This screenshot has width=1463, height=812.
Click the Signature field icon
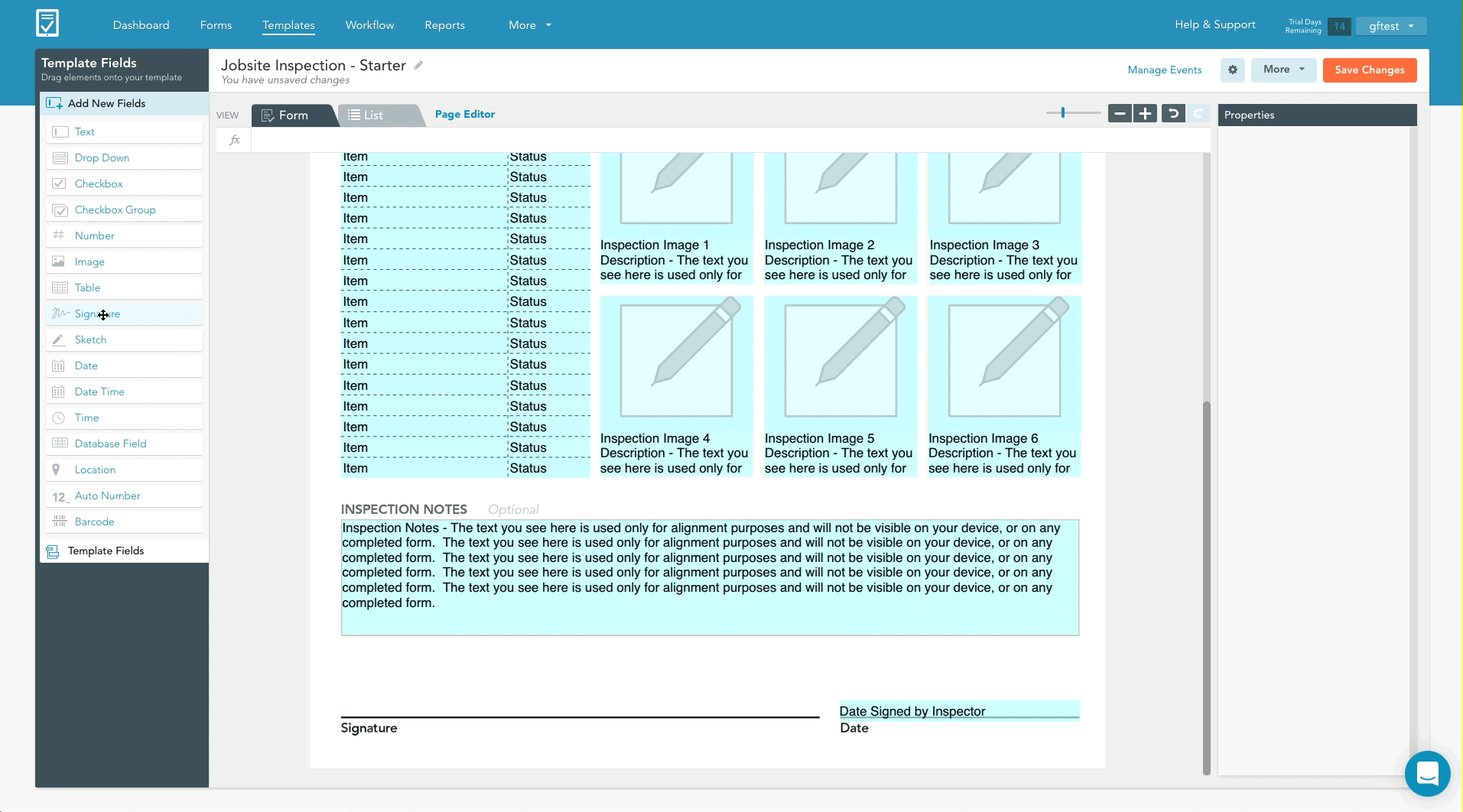60,313
